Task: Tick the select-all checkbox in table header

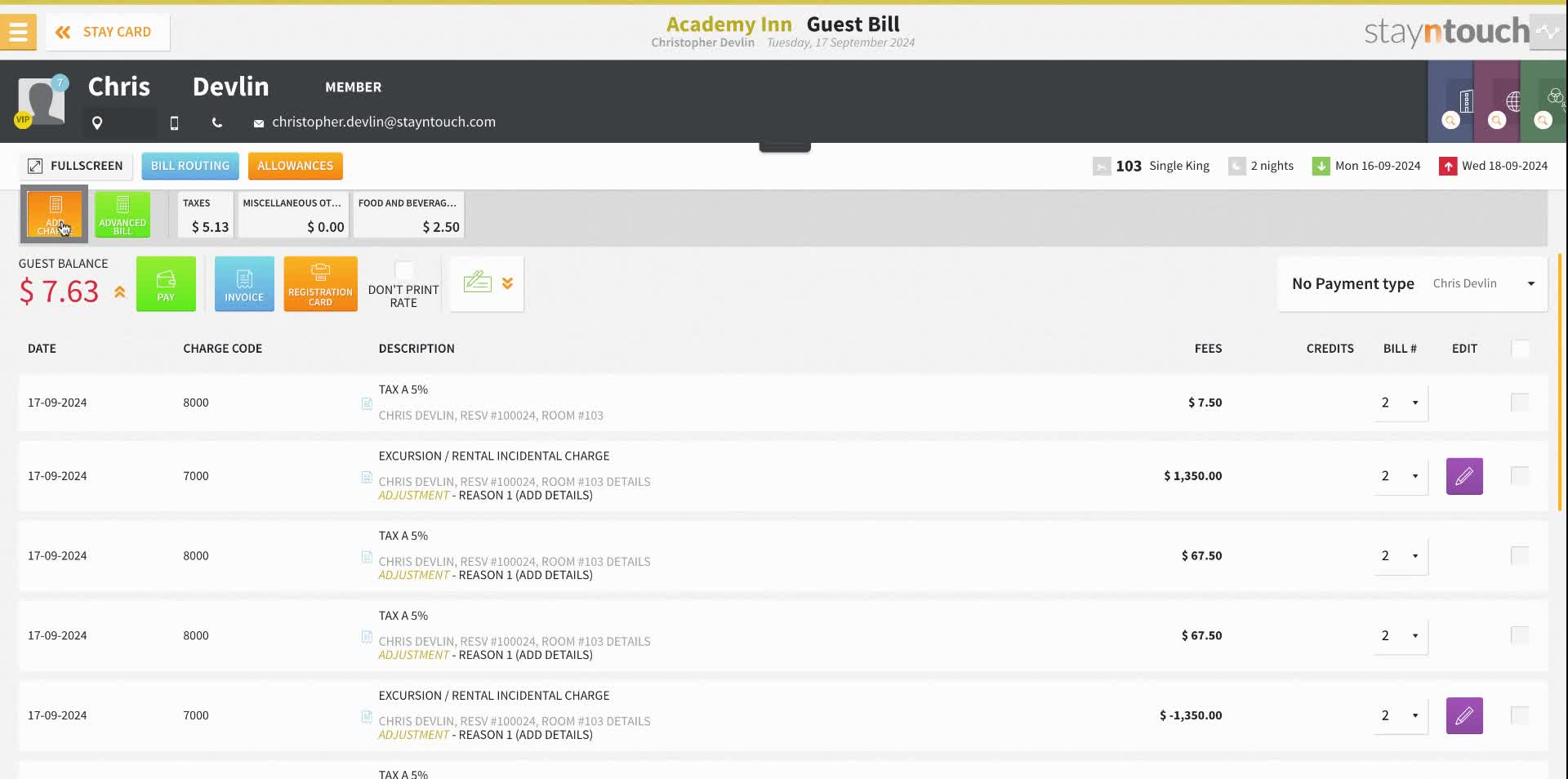Action: pyautogui.click(x=1520, y=349)
